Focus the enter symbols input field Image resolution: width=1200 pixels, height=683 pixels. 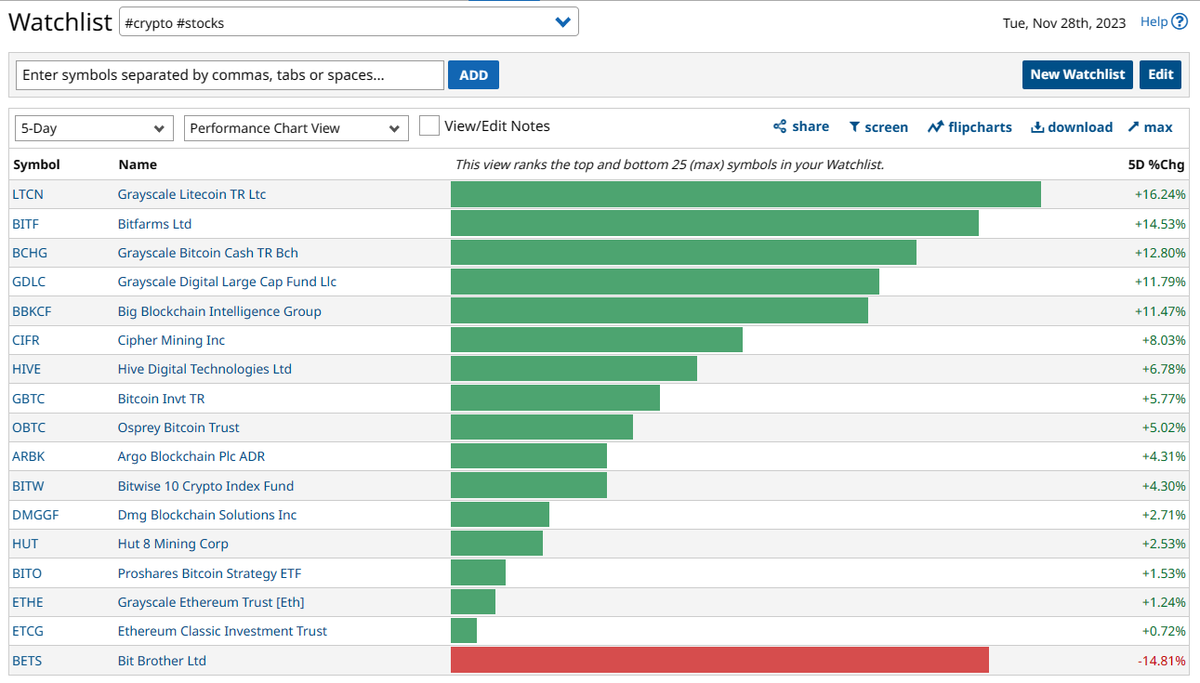pos(230,75)
